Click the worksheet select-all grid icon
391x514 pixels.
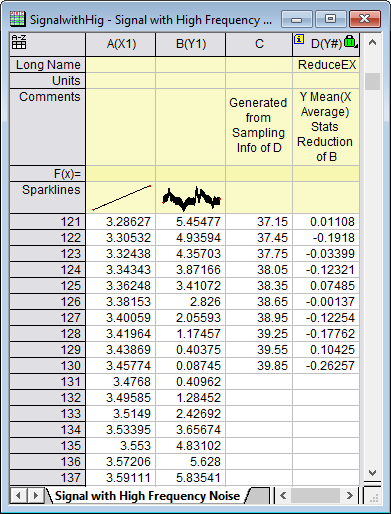pos(19,42)
